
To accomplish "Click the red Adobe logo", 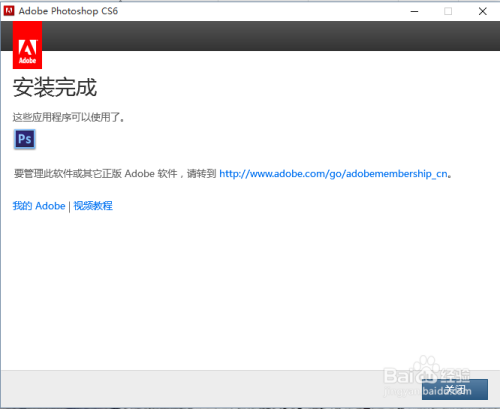I will [27, 45].
